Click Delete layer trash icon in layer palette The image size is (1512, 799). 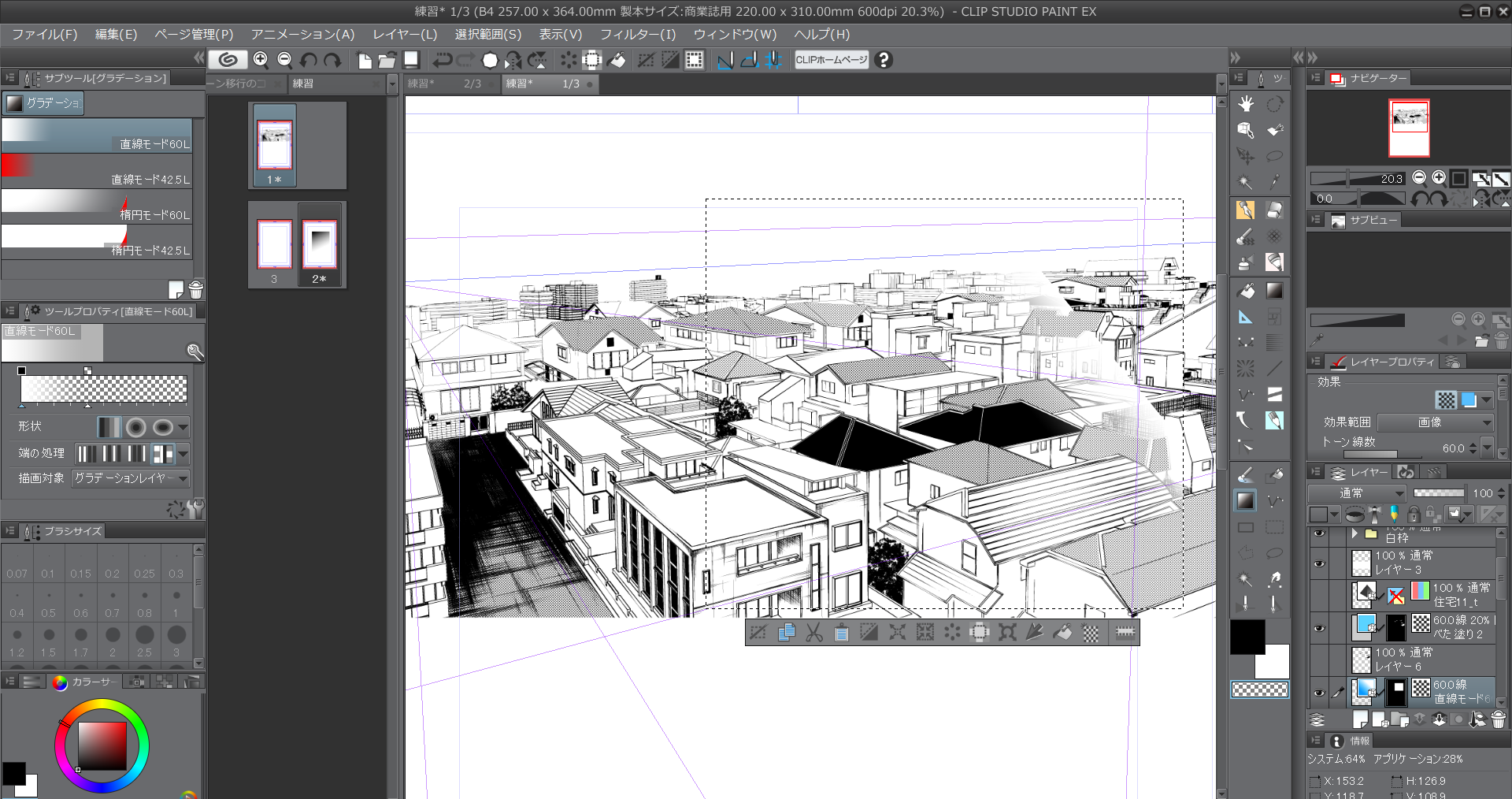(1499, 719)
